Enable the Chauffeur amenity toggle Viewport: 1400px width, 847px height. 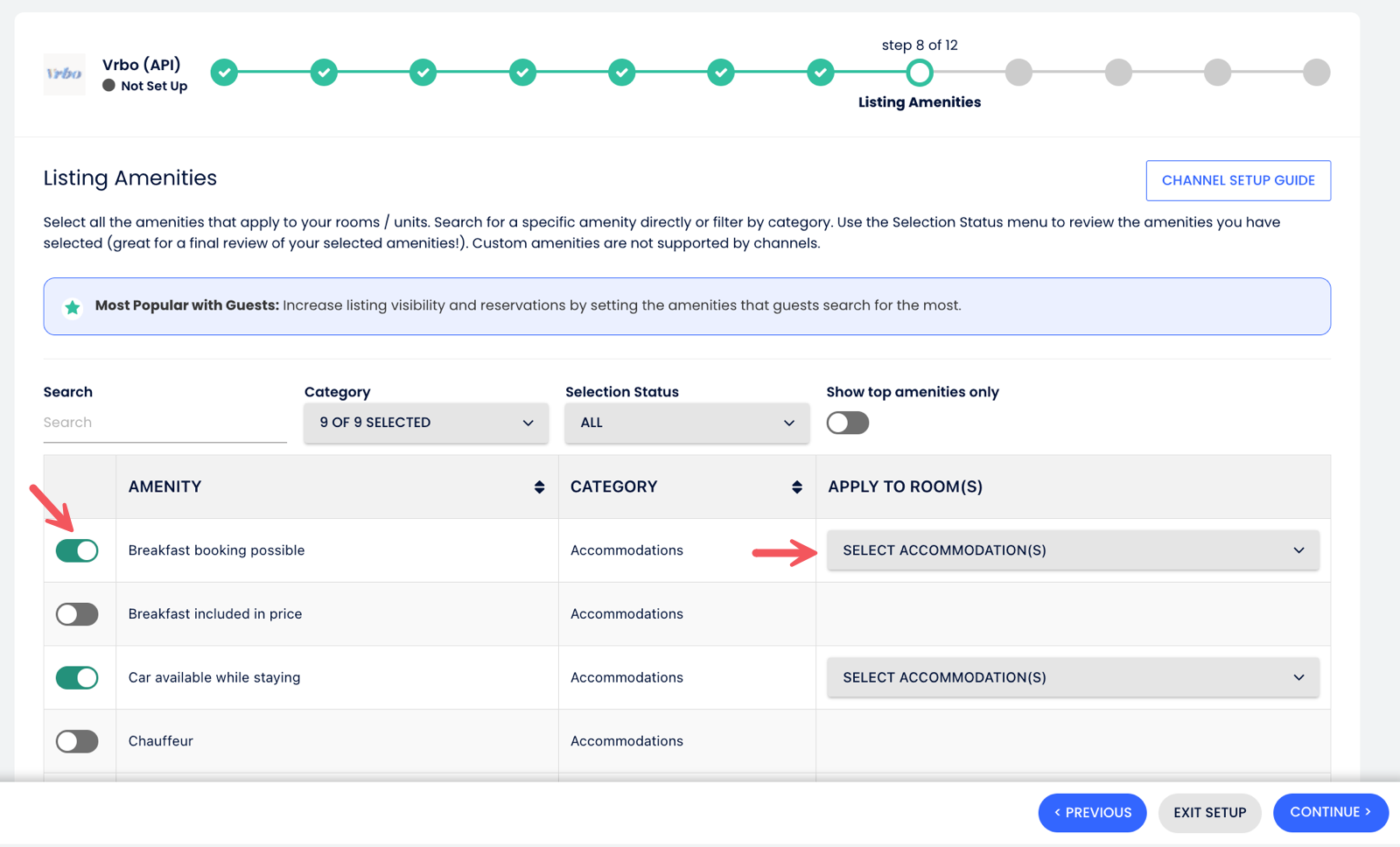tap(77, 742)
